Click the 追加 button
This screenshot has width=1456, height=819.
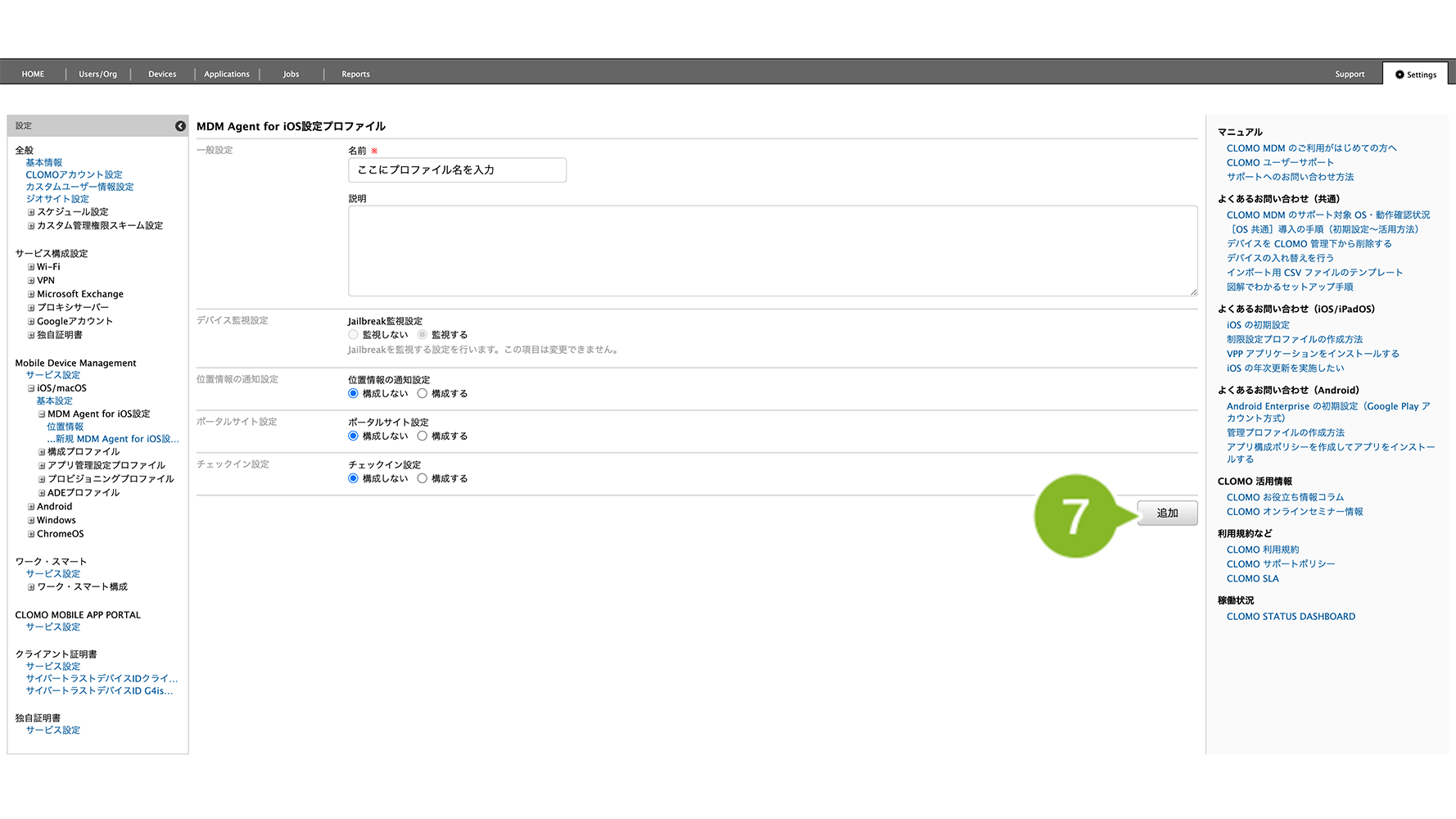pyautogui.click(x=1167, y=514)
